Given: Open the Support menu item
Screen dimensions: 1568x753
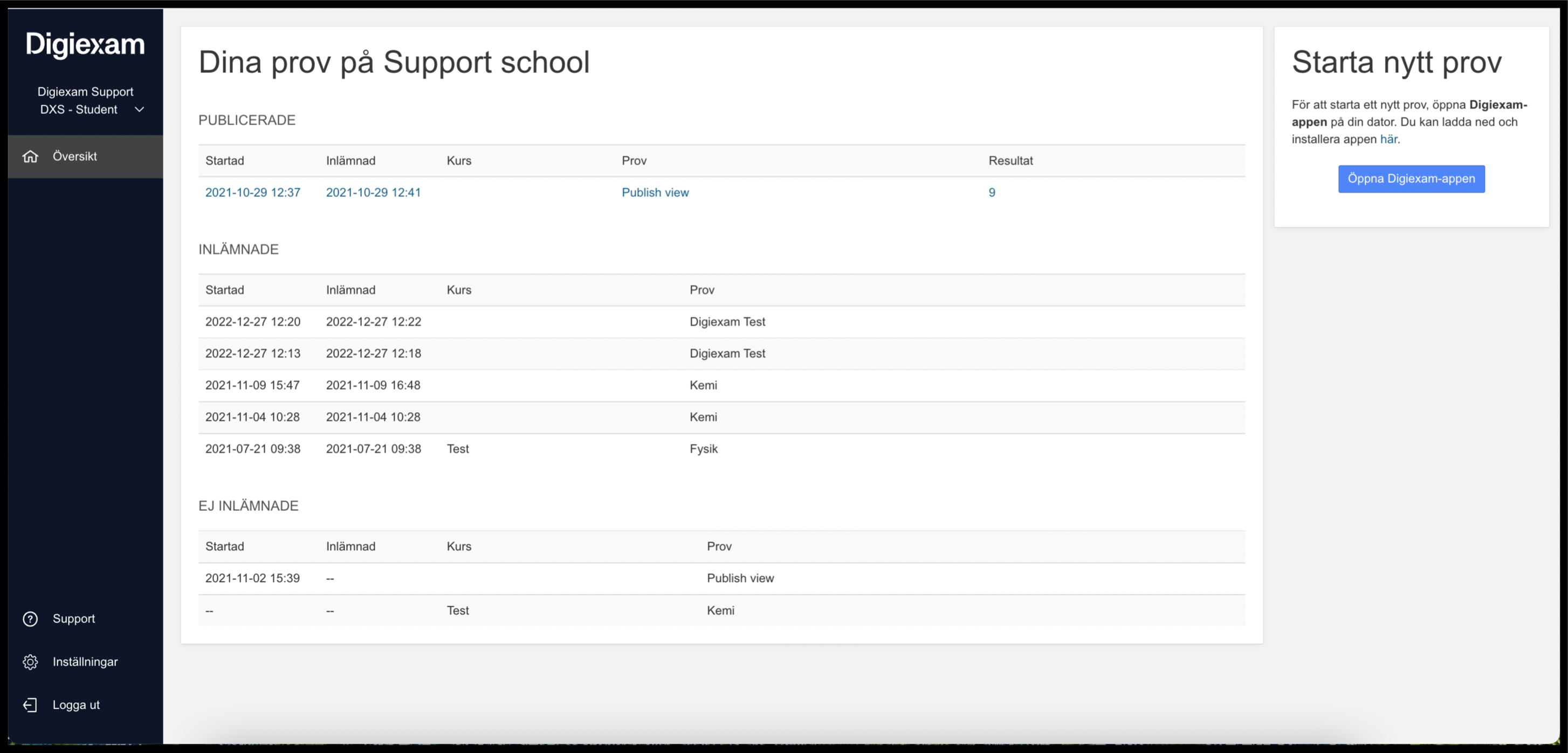Looking at the screenshot, I should (x=85, y=619).
